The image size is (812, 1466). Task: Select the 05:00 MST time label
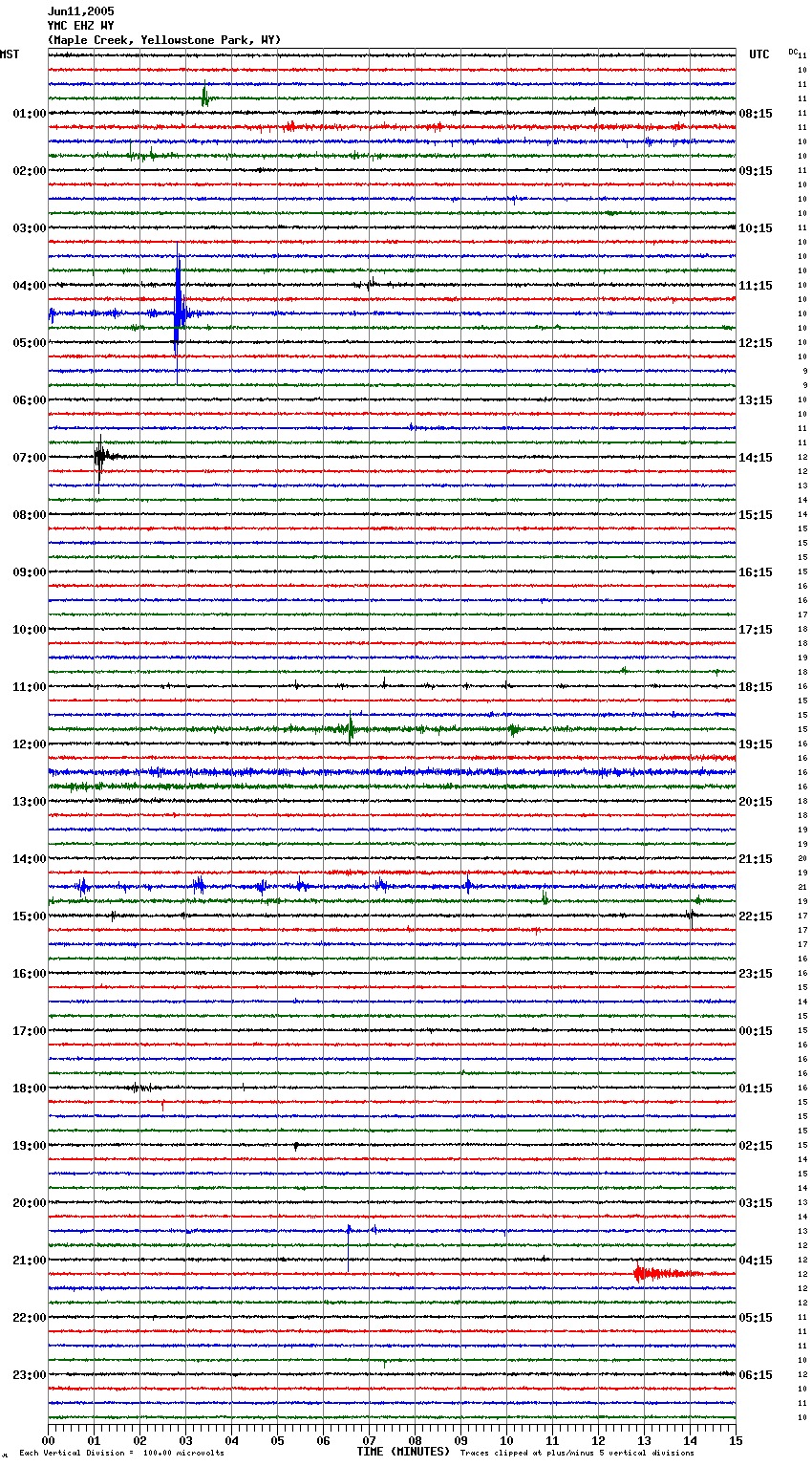[x=30, y=343]
